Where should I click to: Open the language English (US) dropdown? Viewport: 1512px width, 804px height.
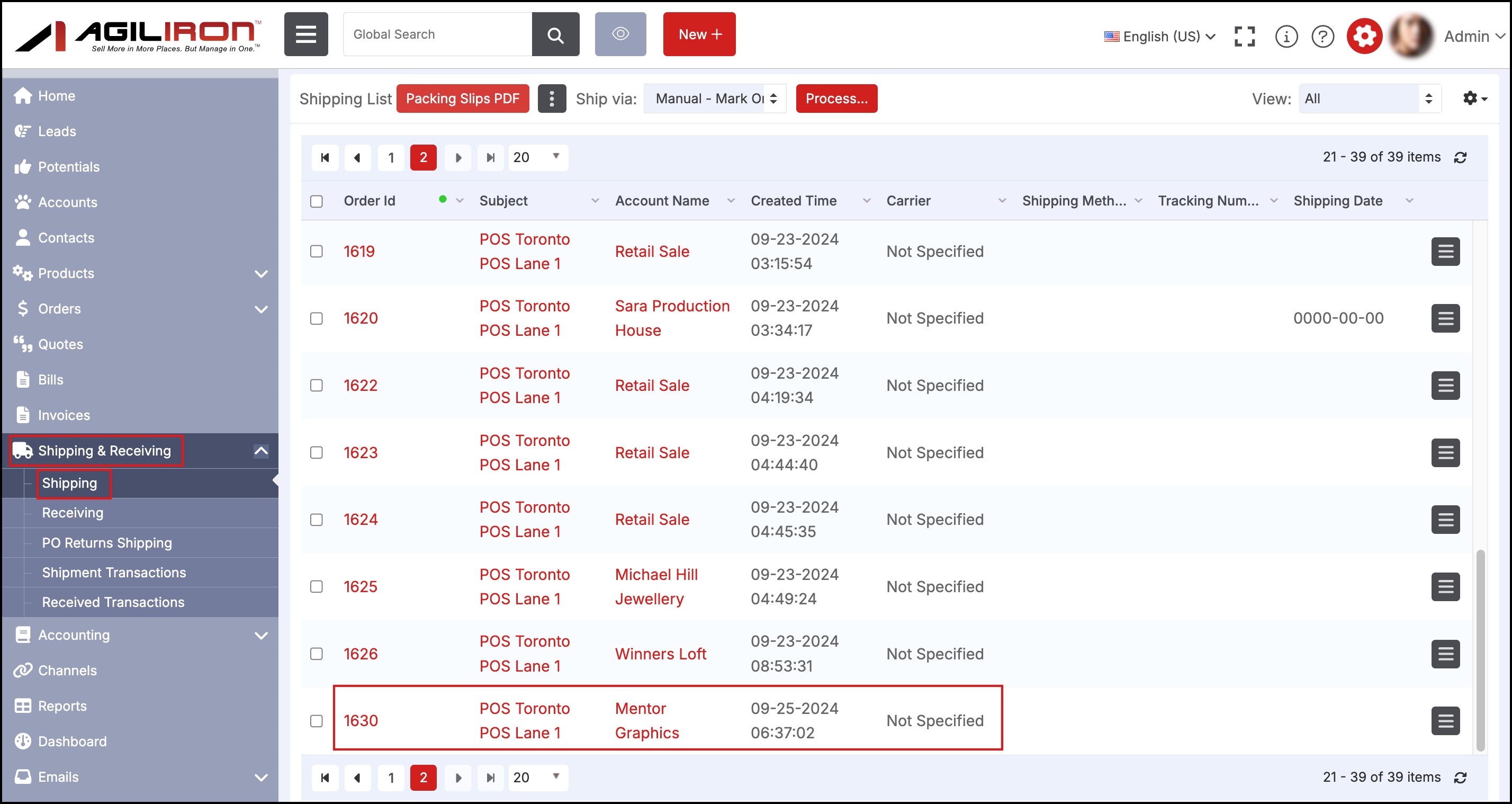pos(1159,37)
